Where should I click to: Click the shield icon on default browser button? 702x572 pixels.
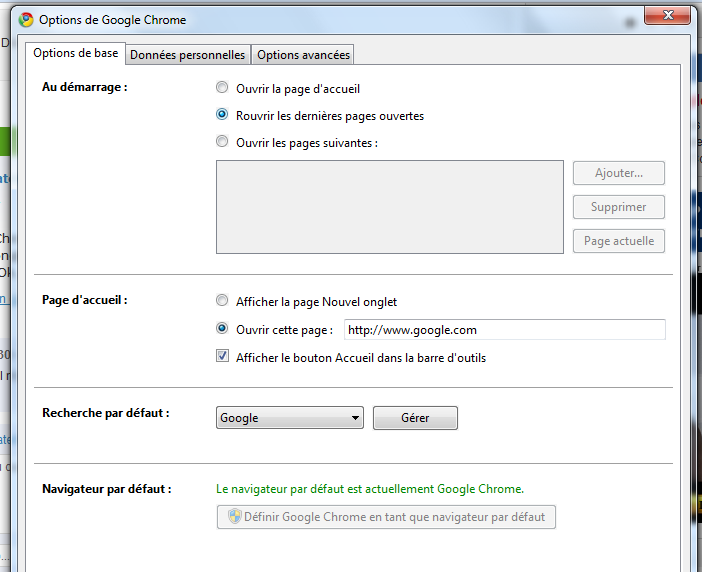coord(235,517)
